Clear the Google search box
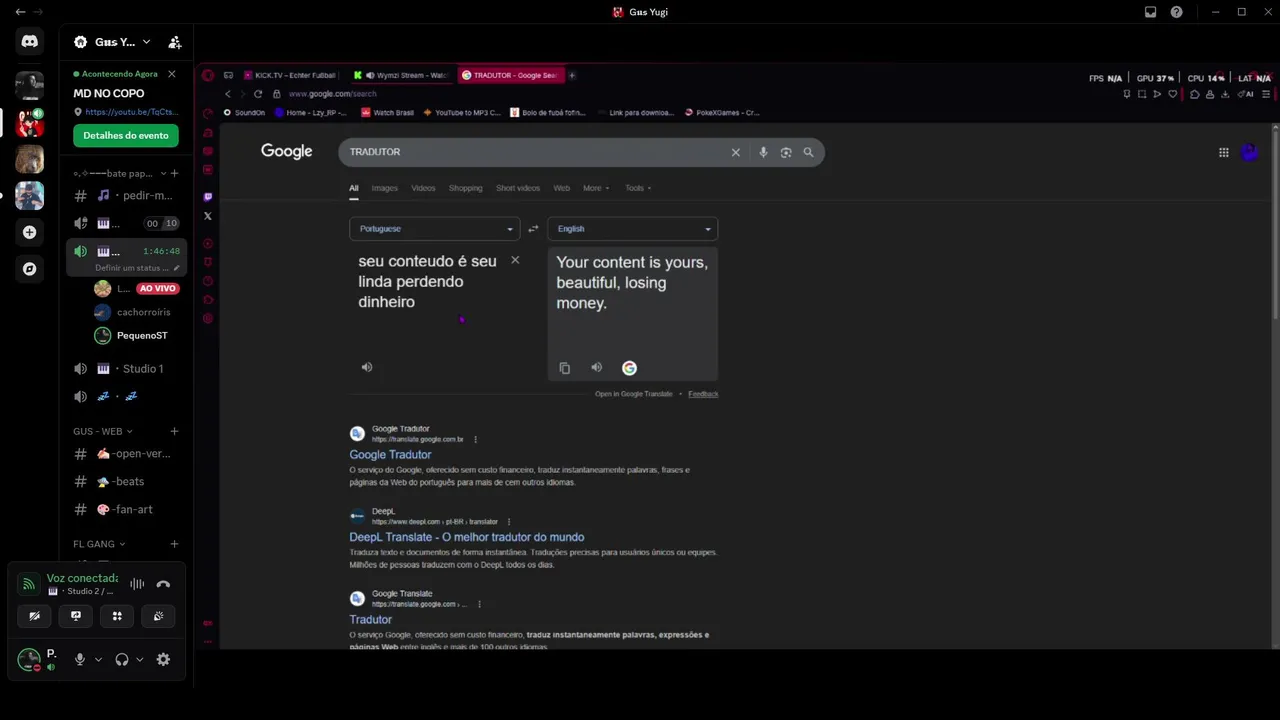The height and width of the screenshot is (720, 1280). pyautogui.click(x=736, y=152)
